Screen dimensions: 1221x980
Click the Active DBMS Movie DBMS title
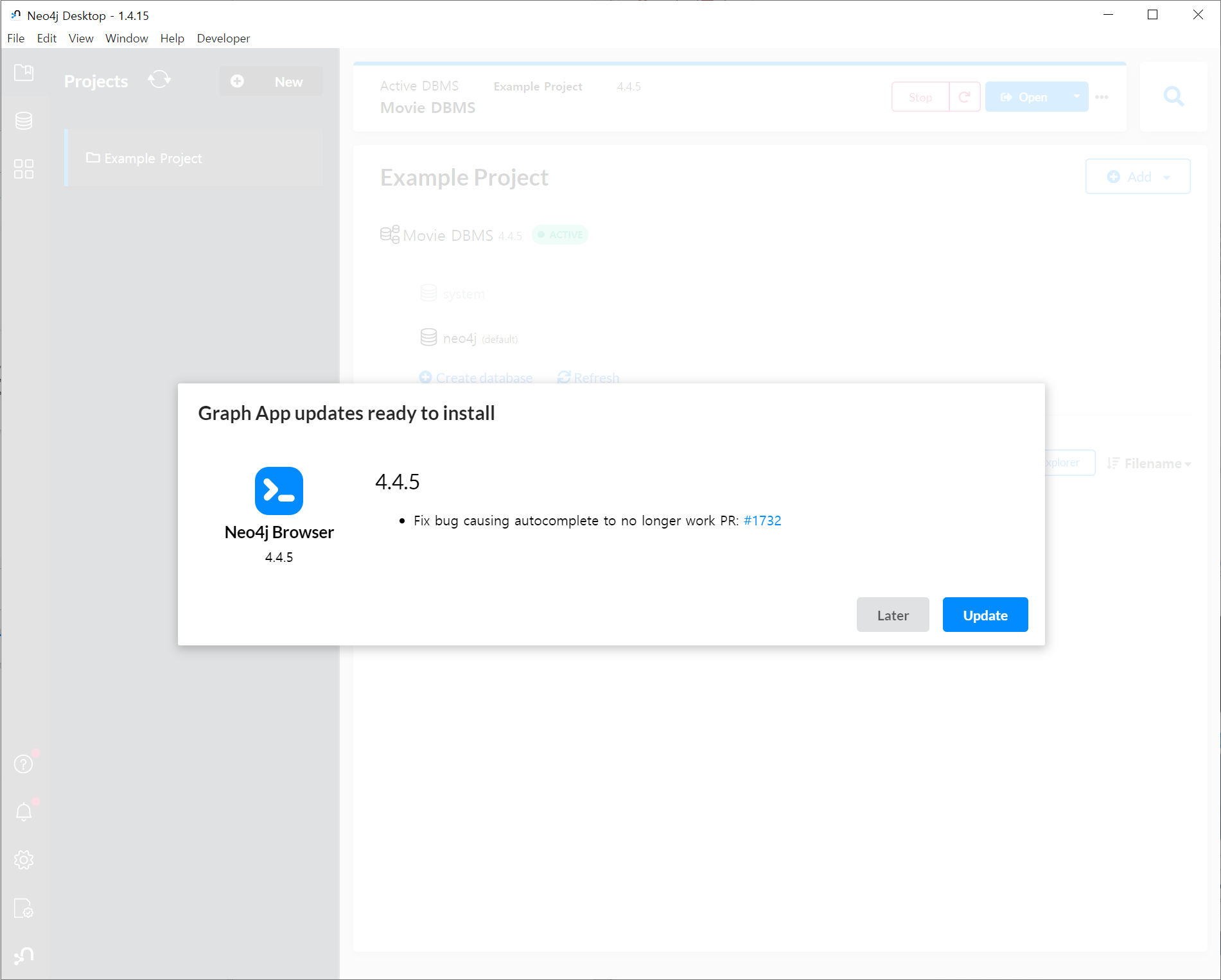[x=428, y=107]
